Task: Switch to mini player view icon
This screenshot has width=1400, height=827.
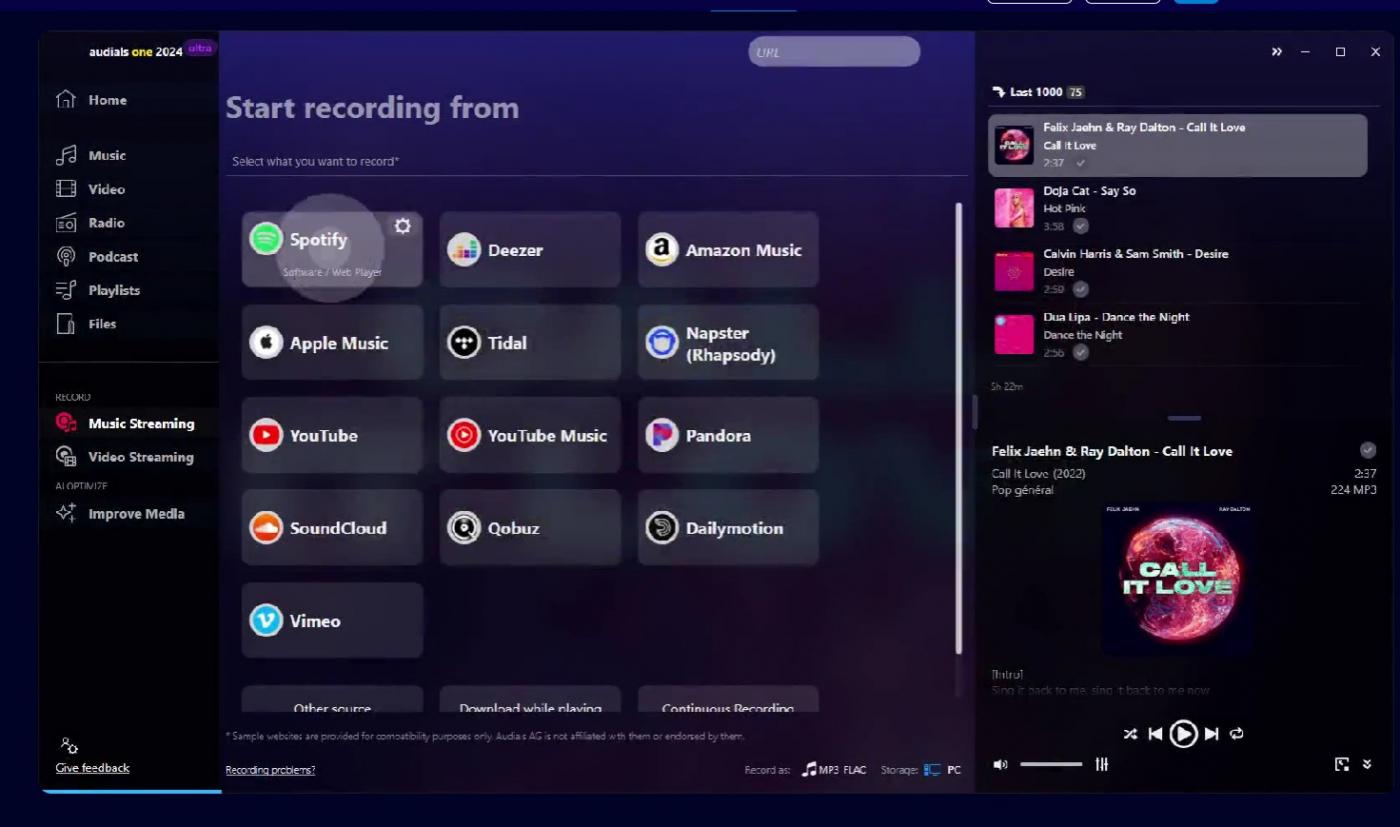Action: (x=1342, y=765)
